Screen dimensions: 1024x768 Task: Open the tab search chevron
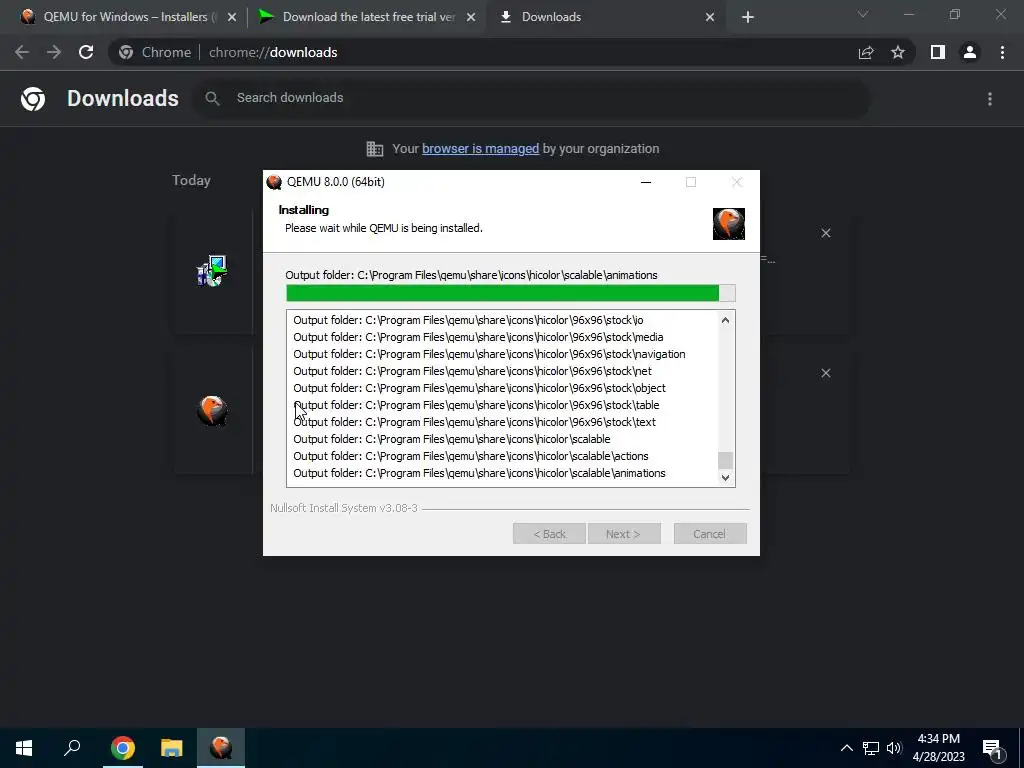coord(863,14)
